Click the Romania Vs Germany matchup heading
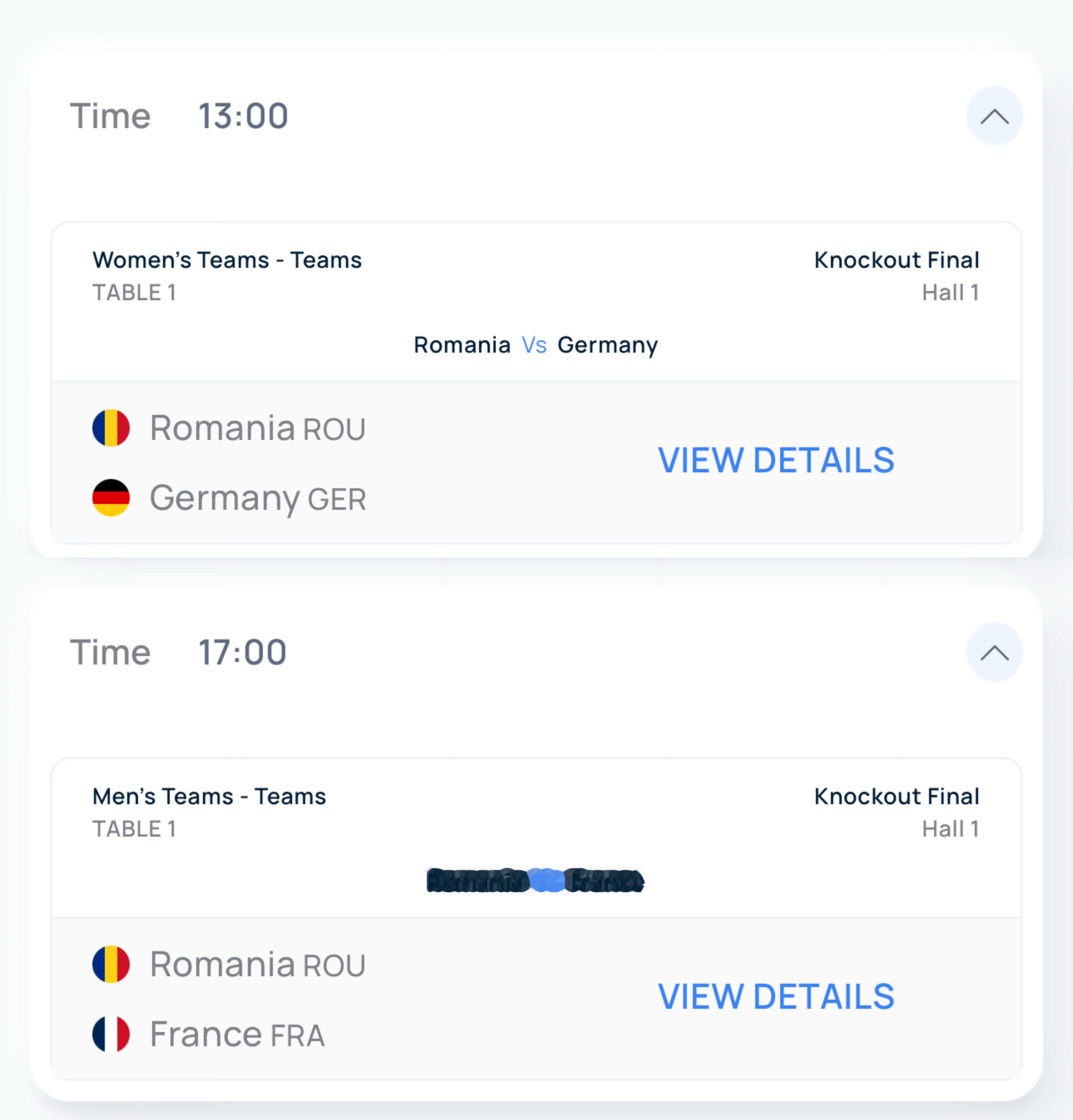 (x=536, y=345)
